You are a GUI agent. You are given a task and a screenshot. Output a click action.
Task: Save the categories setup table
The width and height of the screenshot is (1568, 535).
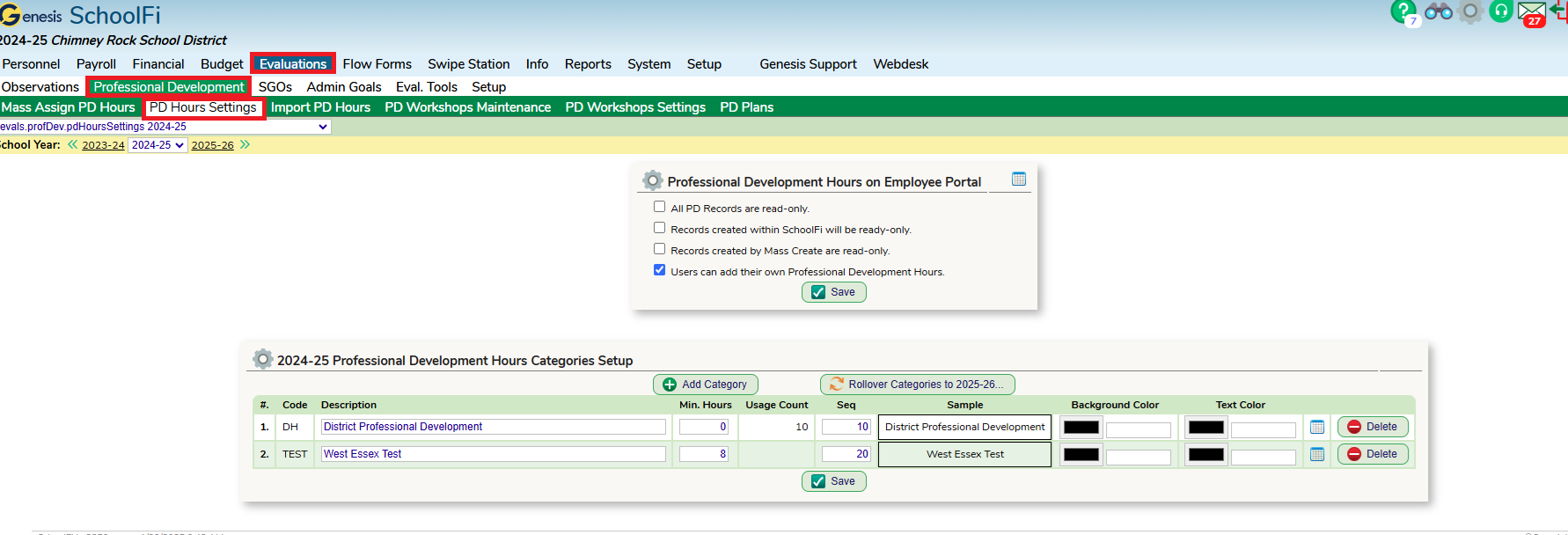coord(834,481)
